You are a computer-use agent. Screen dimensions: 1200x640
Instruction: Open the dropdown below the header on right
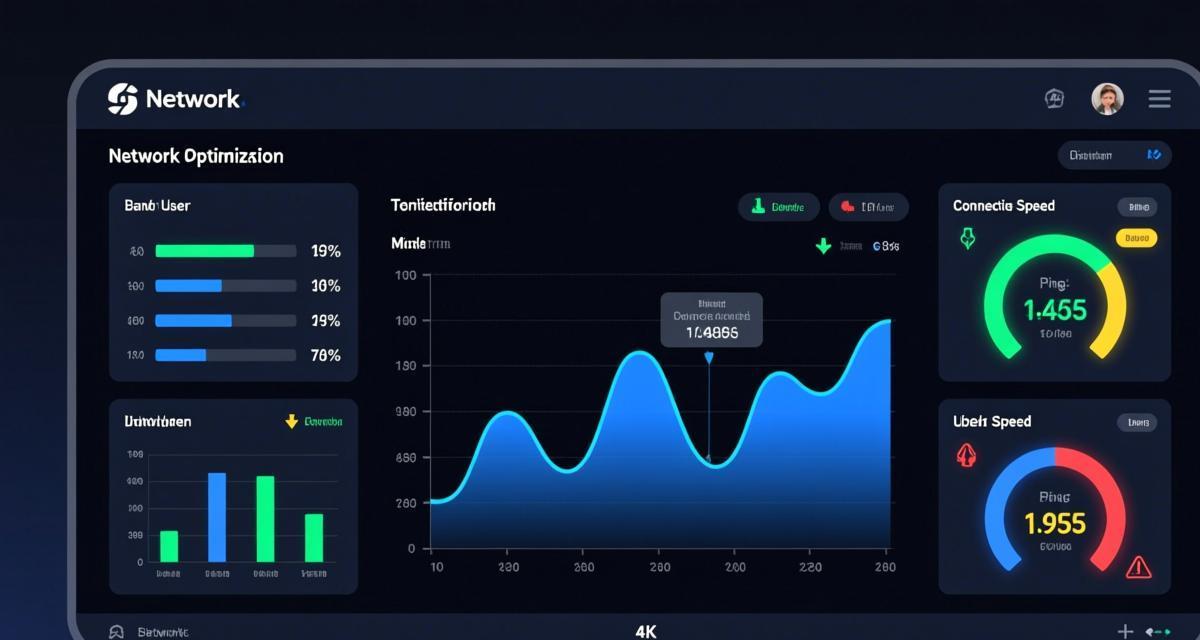pyautogui.click(x=1114, y=155)
